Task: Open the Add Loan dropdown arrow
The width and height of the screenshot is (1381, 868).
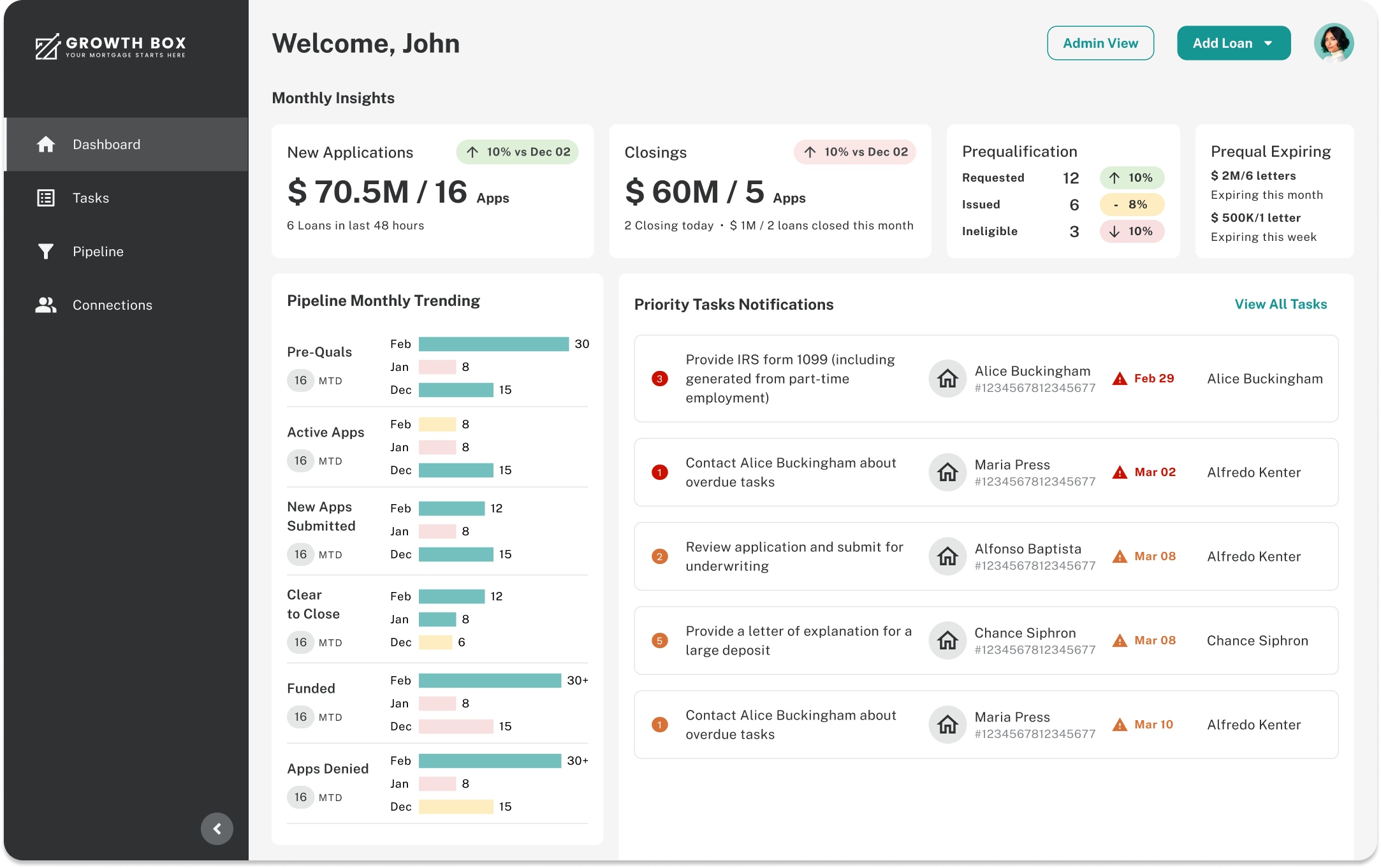Action: tap(1268, 43)
